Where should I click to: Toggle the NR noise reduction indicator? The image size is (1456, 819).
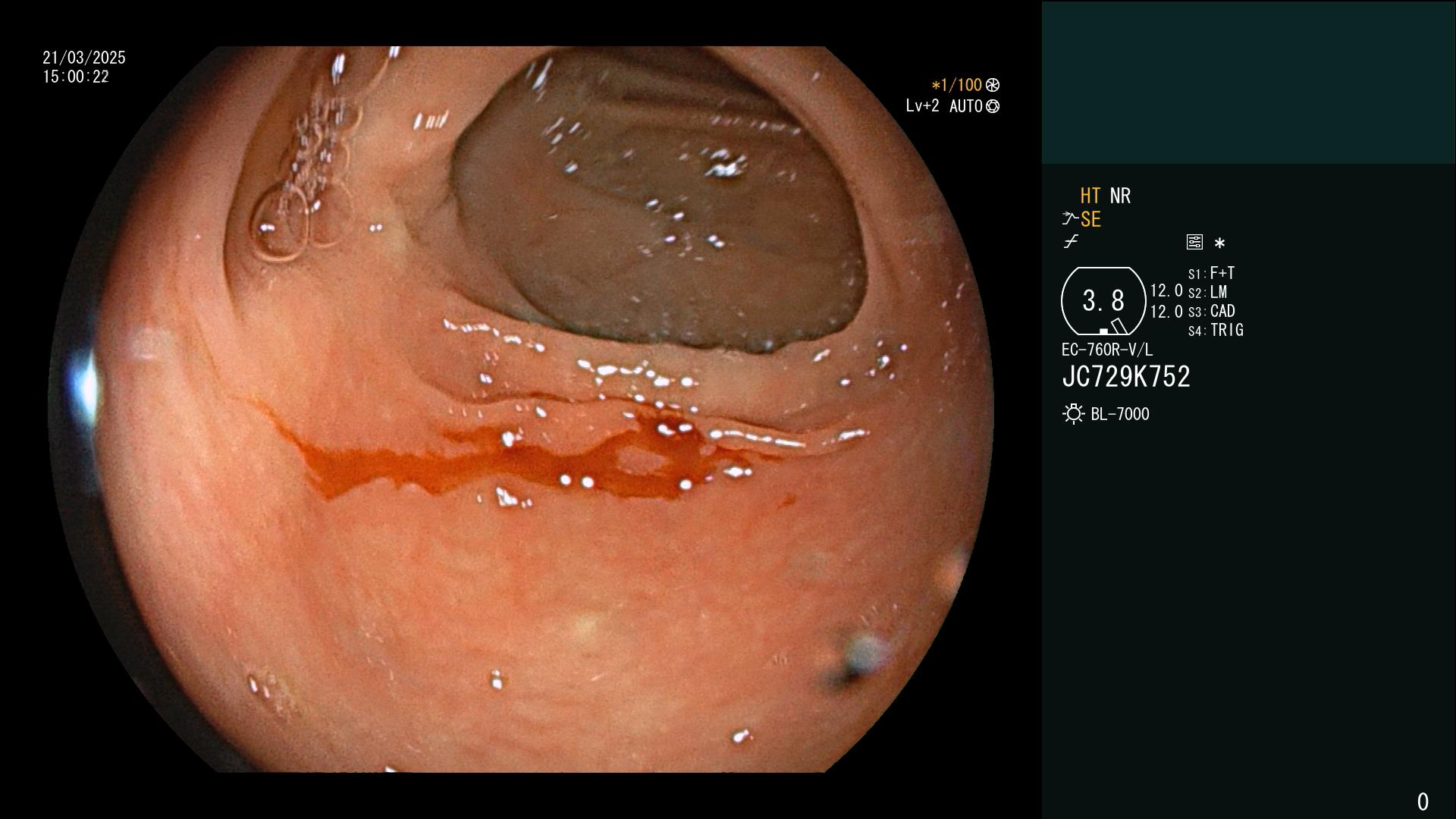1120,196
